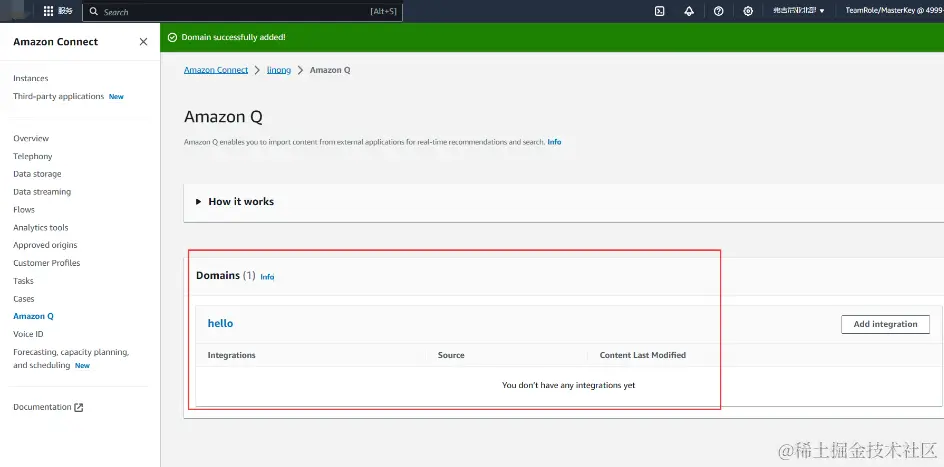This screenshot has width=944, height=467.
Task: Select Amazon Q in the sidebar
Action: (x=34, y=317)
